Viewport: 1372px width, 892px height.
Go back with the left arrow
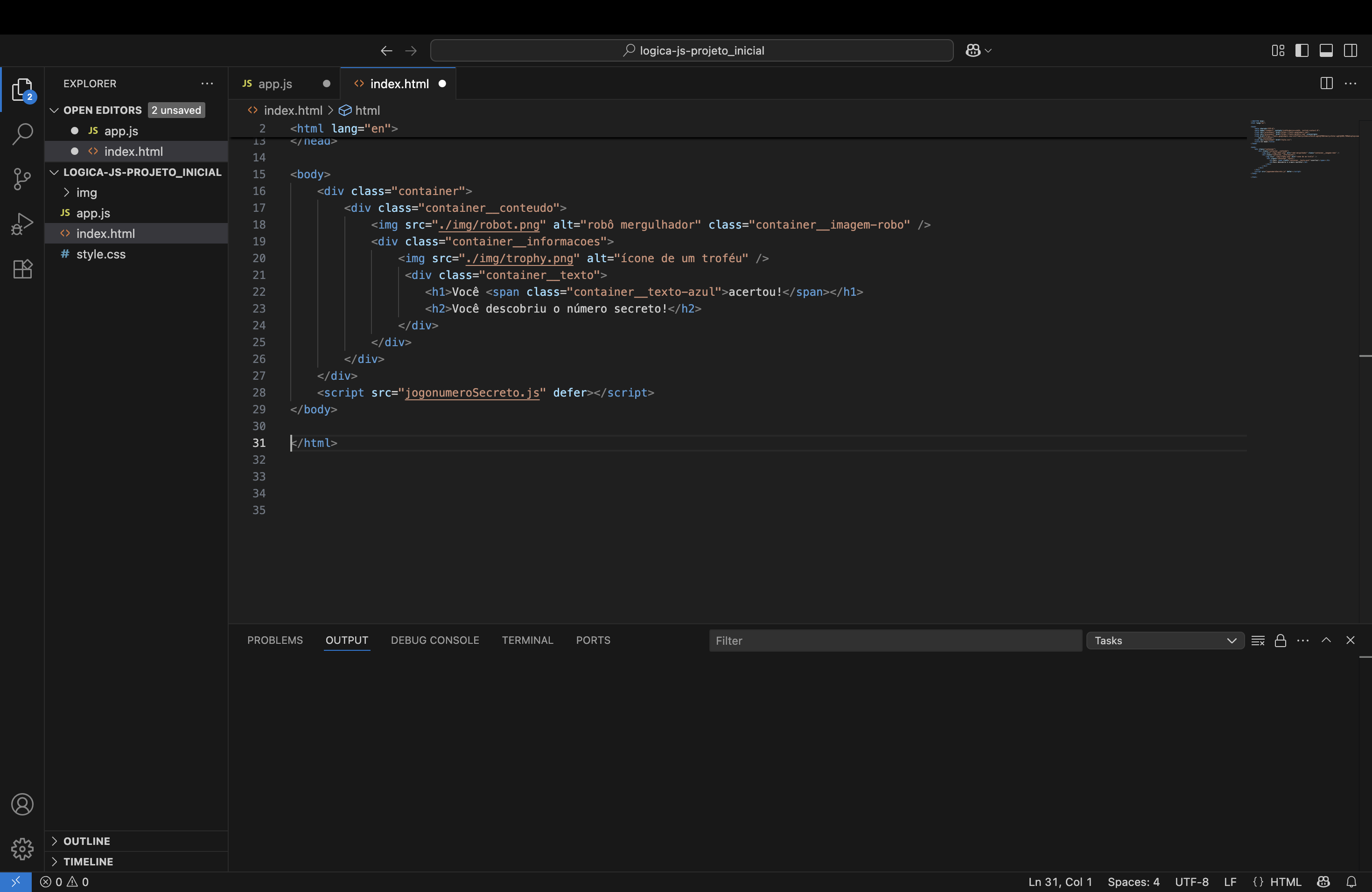tap(386, 51)
